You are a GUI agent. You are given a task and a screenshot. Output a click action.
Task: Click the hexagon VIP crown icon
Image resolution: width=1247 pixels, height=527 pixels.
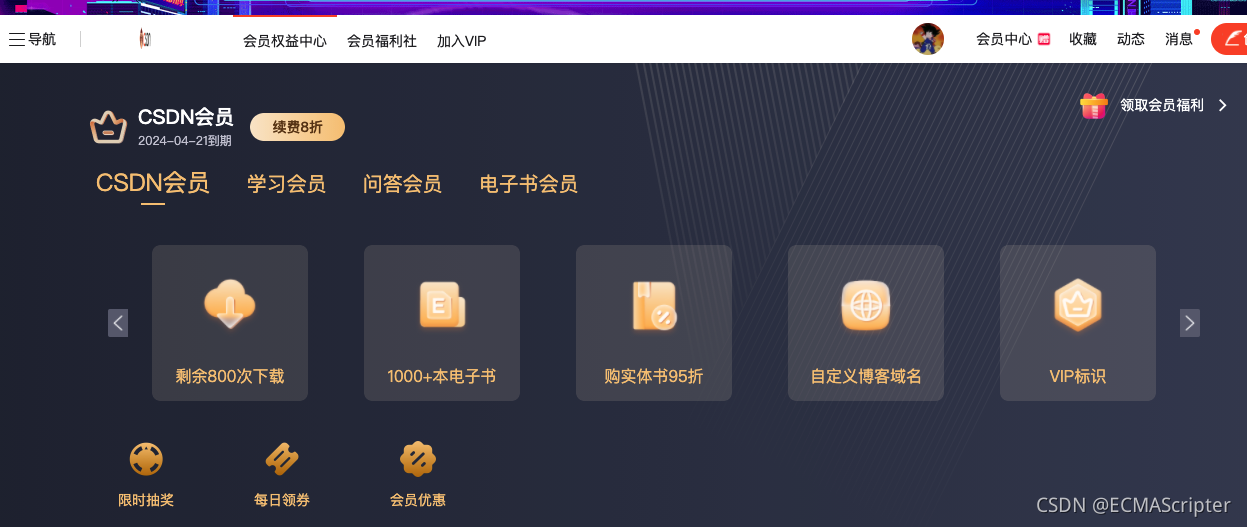pyautogui.click(x=1078, y=305)
